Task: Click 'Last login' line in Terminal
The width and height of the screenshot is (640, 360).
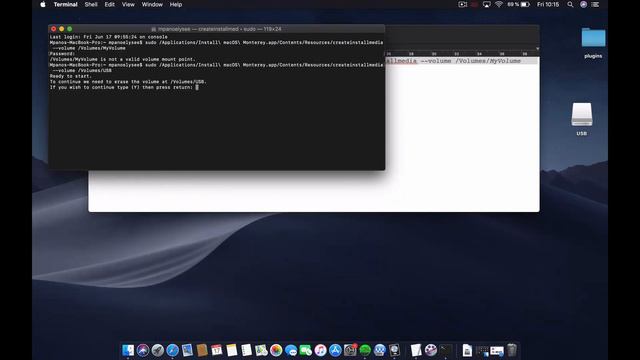Action: 109,37
